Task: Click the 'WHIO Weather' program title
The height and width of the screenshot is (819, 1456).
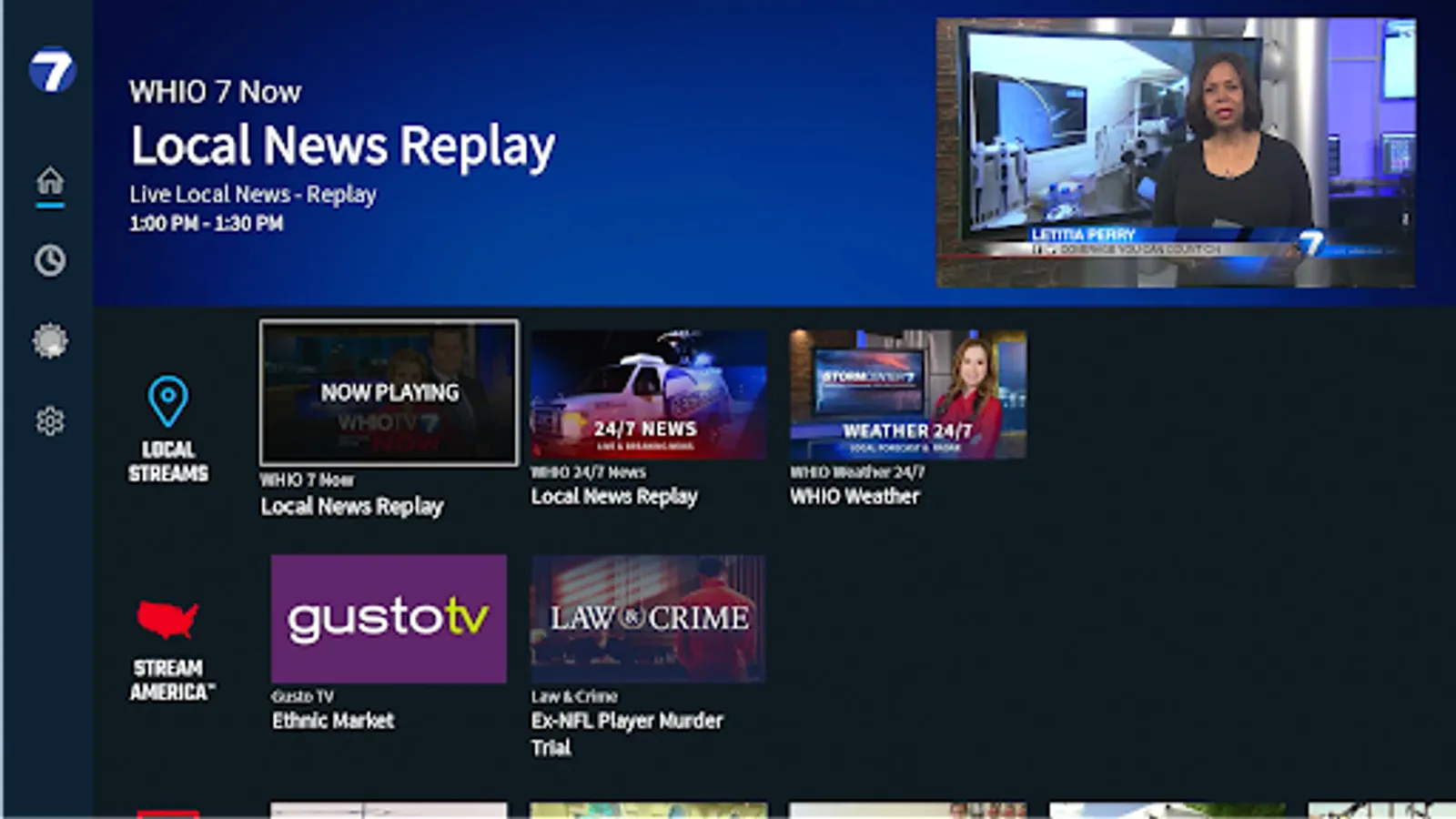Action: click(x=854, y=497)
